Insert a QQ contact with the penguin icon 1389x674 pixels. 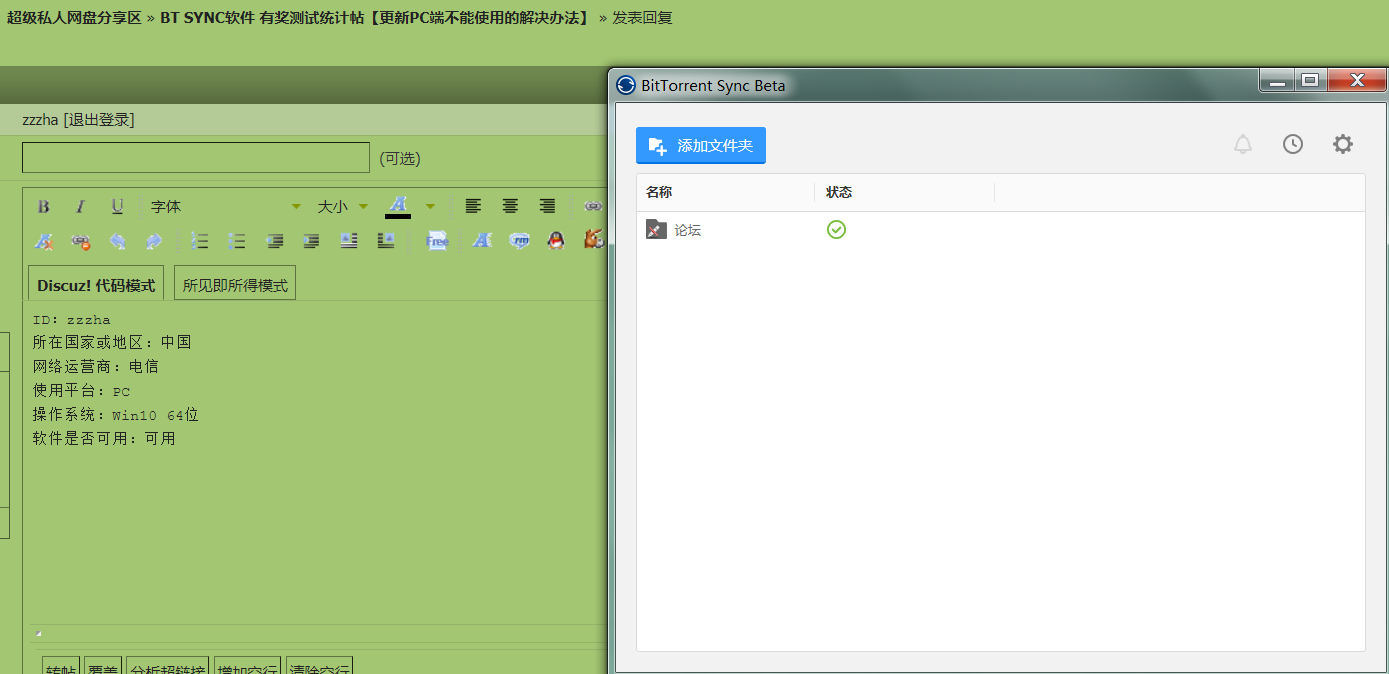tap(556, 241)
